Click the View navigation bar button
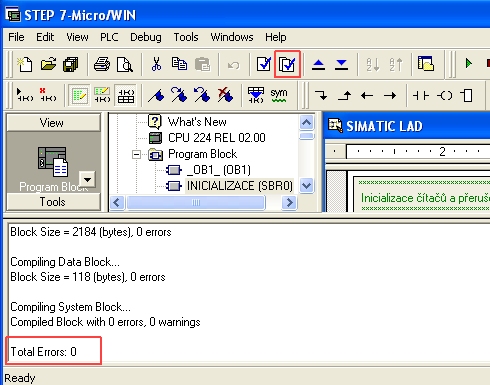490x385 pixels. coord(53,123)
